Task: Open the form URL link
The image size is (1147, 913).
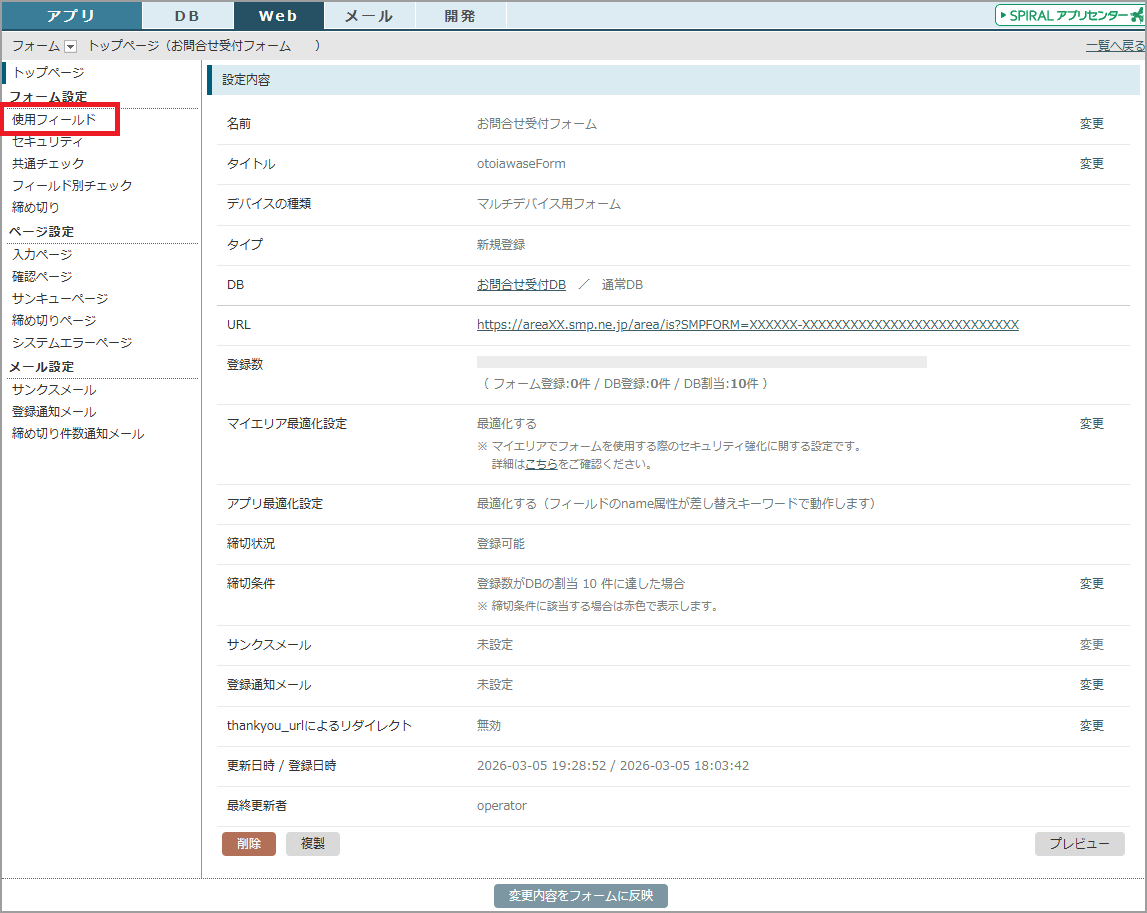Action: coord(747,325)
